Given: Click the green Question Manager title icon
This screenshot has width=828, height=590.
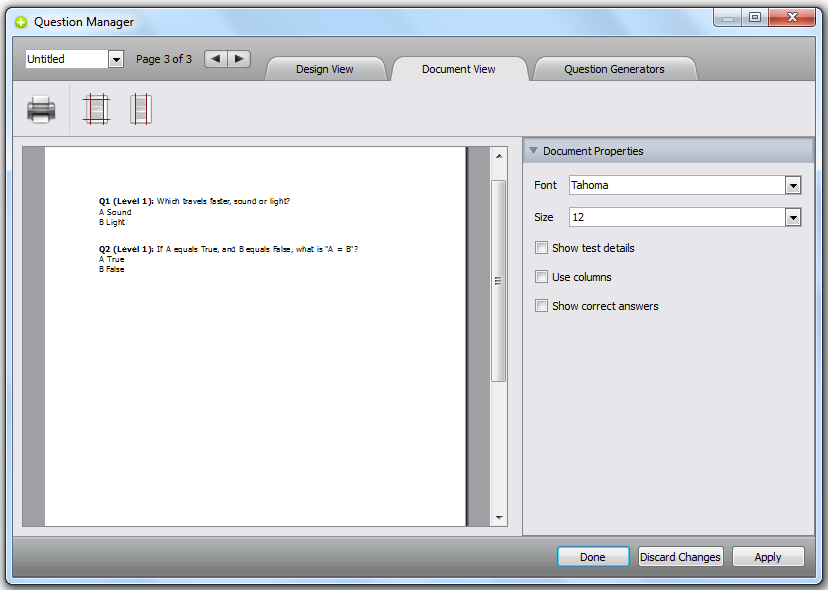Looking at the screenshot, I should pos(21,22).
